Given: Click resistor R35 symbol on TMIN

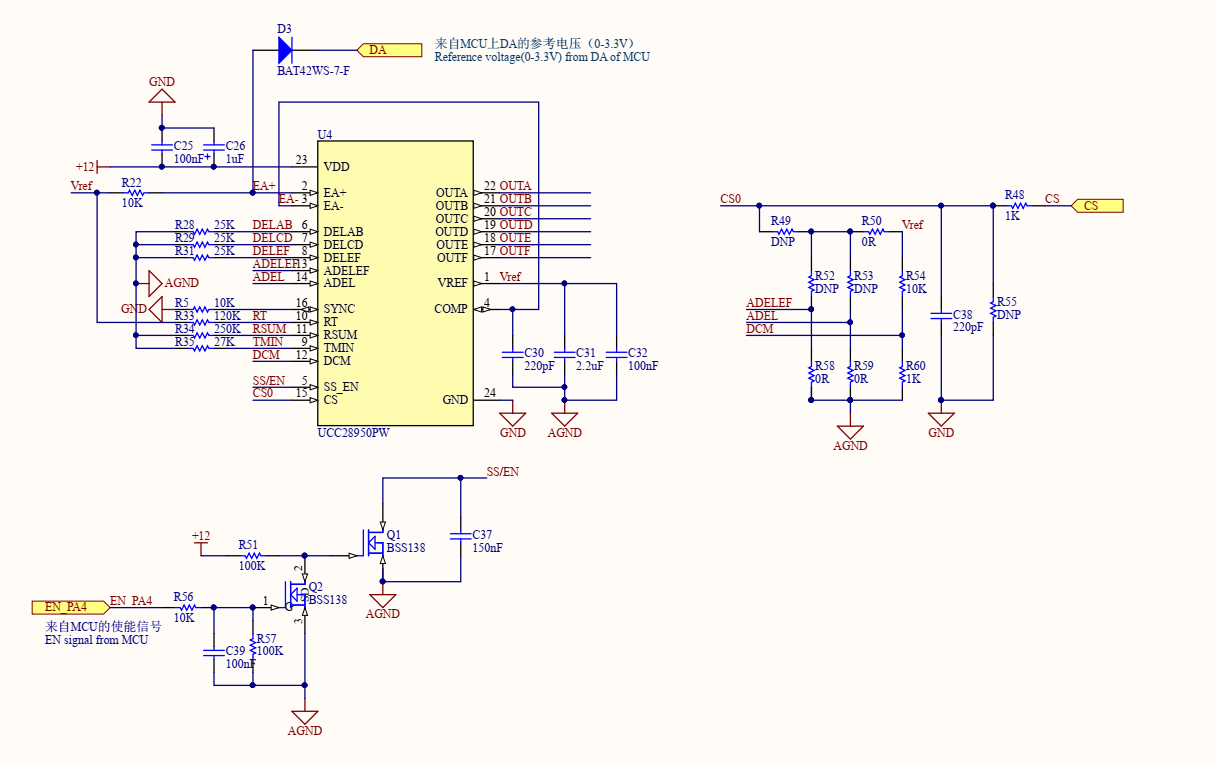Looking at the screenshot, I should click(x=201, y=348).
